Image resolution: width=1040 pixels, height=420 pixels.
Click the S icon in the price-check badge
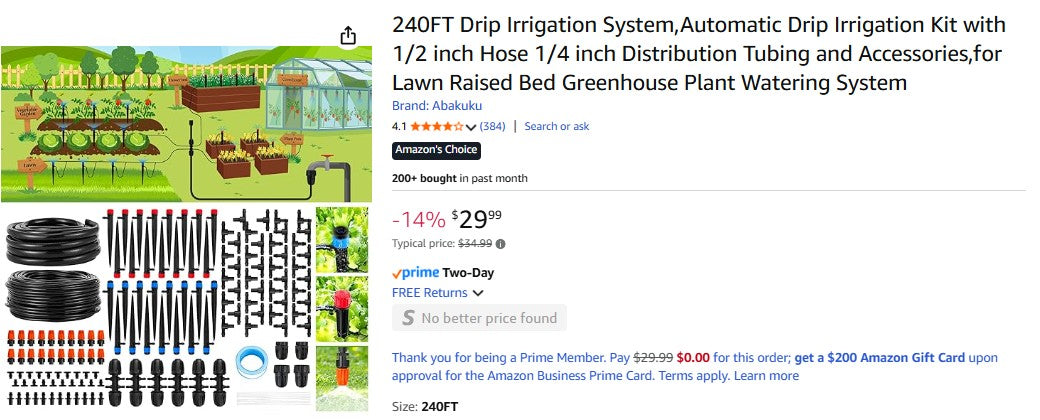pos(407,318)
